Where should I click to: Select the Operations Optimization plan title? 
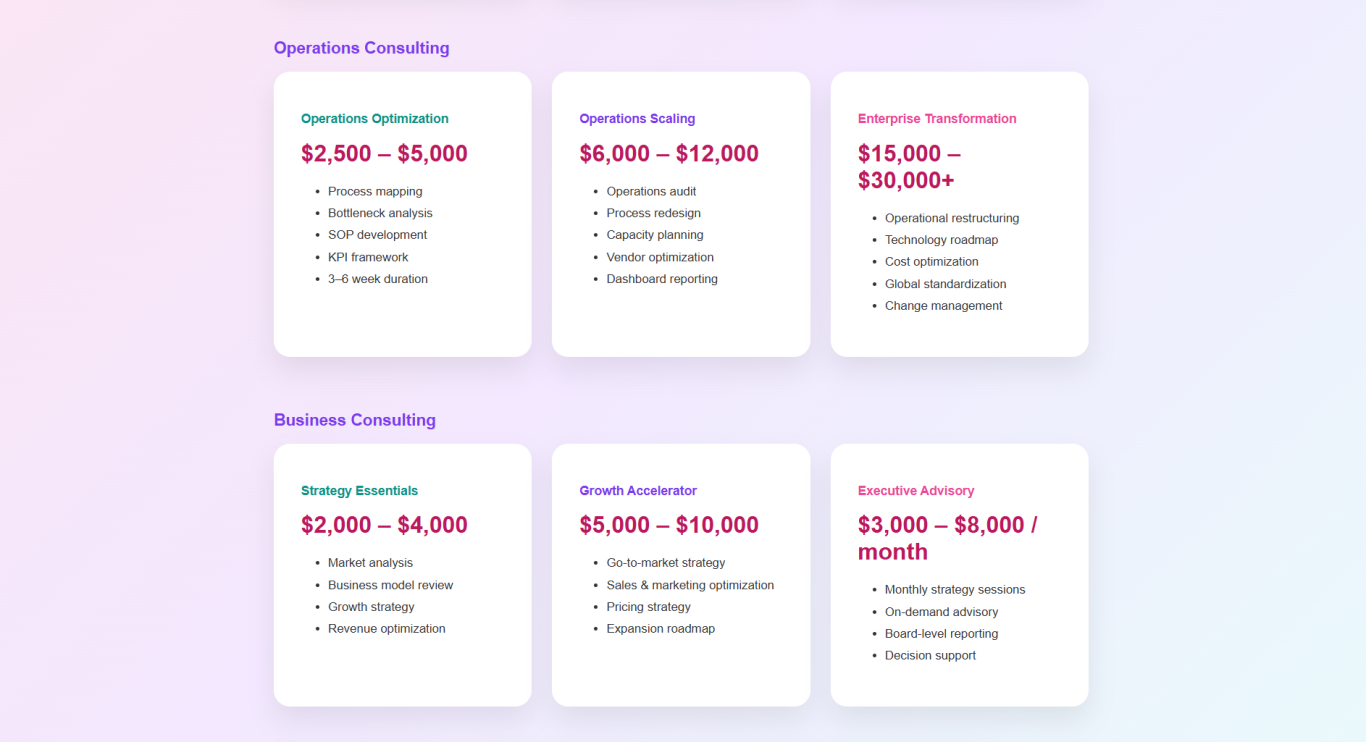374,119
